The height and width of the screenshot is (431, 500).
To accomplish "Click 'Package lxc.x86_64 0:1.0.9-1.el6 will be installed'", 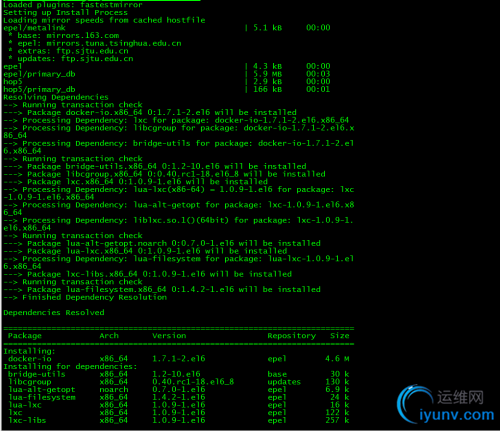I will [x=147, y=182].
